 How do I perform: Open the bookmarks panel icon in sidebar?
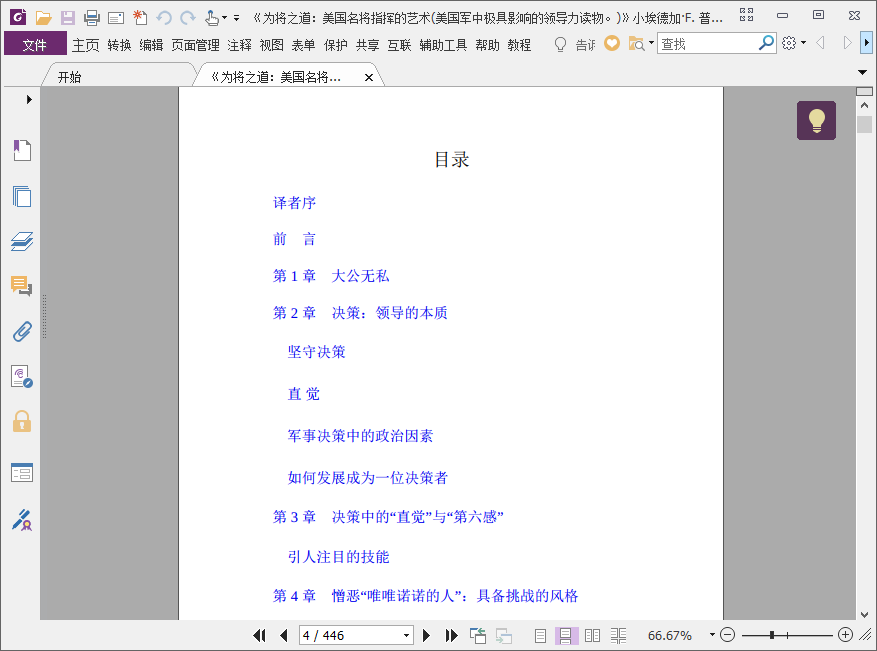click(x=22, y=150)
